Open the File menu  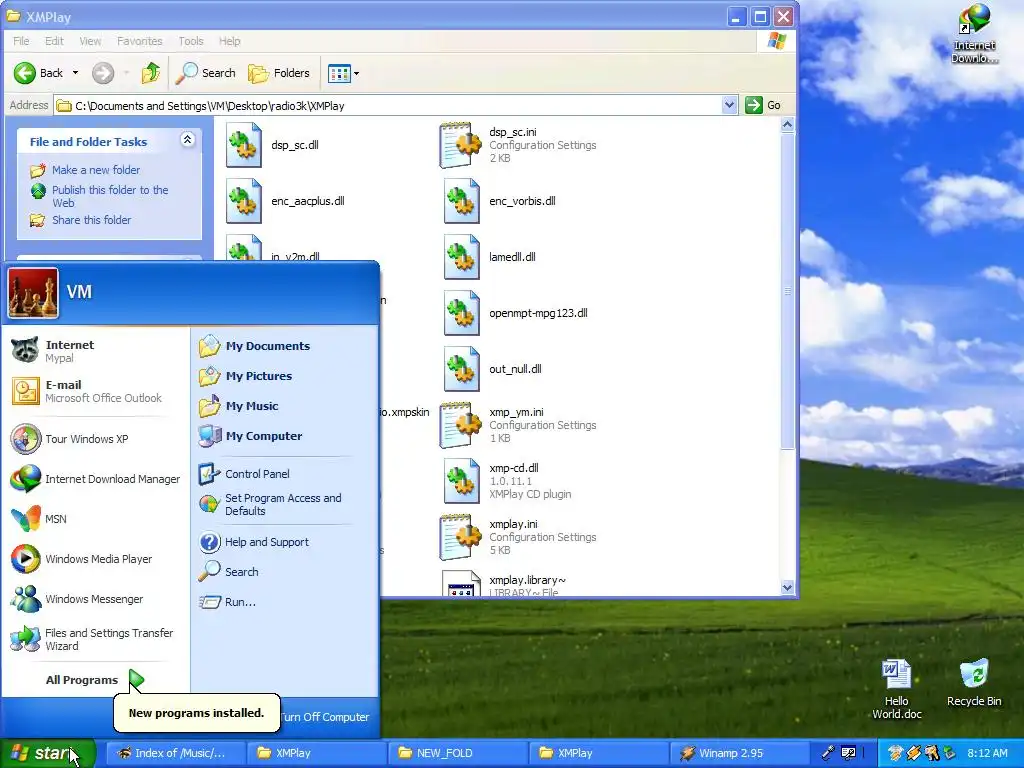(x=21, y=41)
